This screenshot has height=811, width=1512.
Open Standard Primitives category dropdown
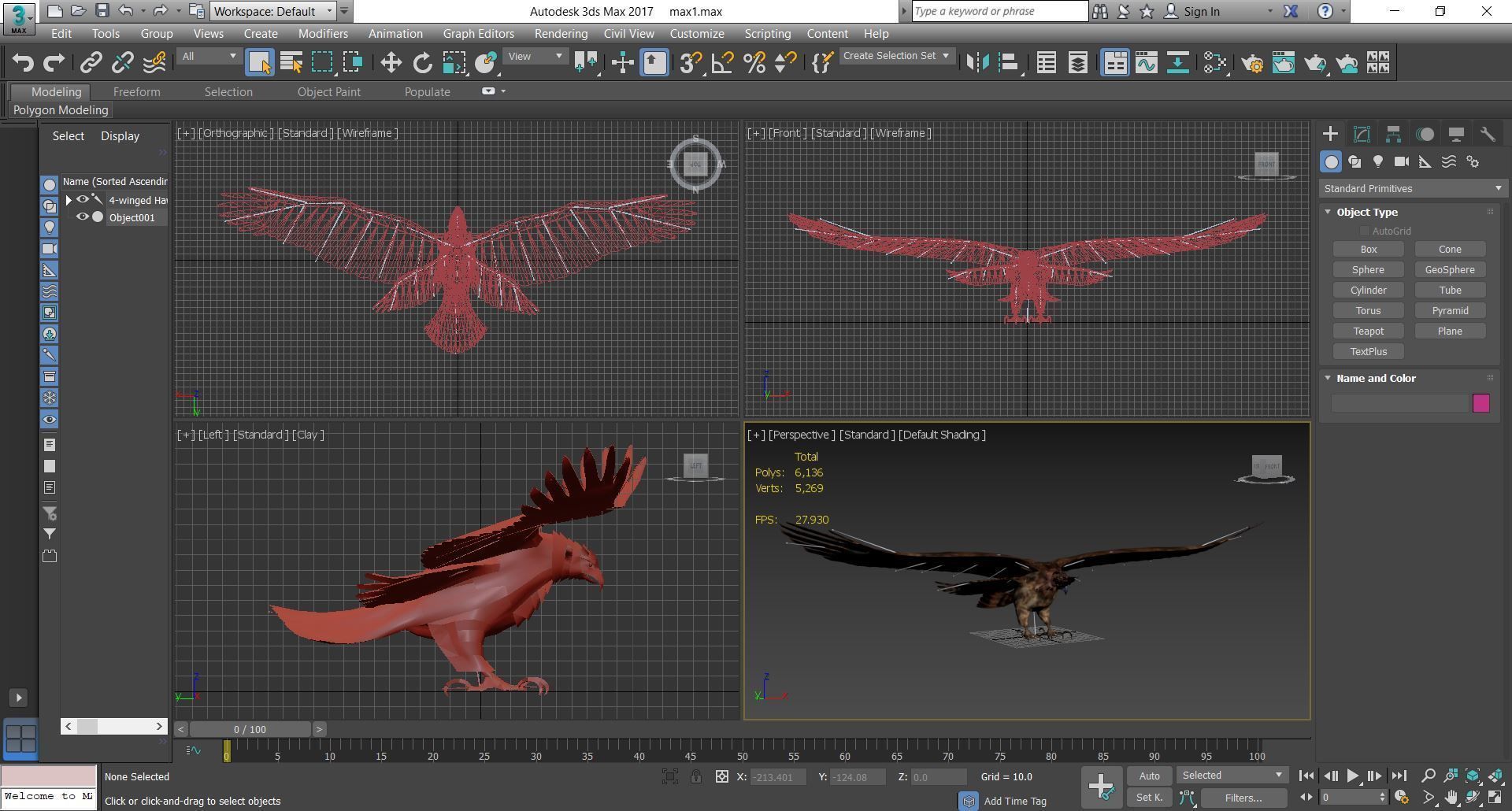point(1413,188)
